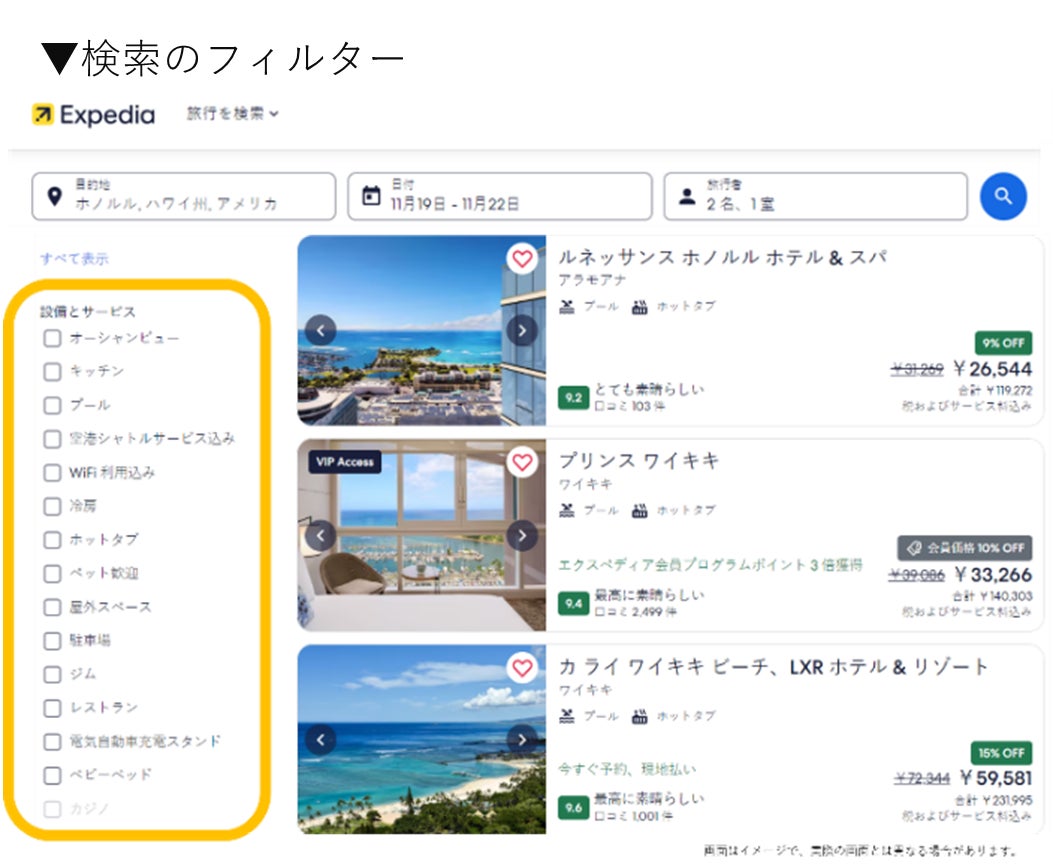Show previous photo of ルネッサンス ホノルル

pyautogui.click(x=320, y=330)
